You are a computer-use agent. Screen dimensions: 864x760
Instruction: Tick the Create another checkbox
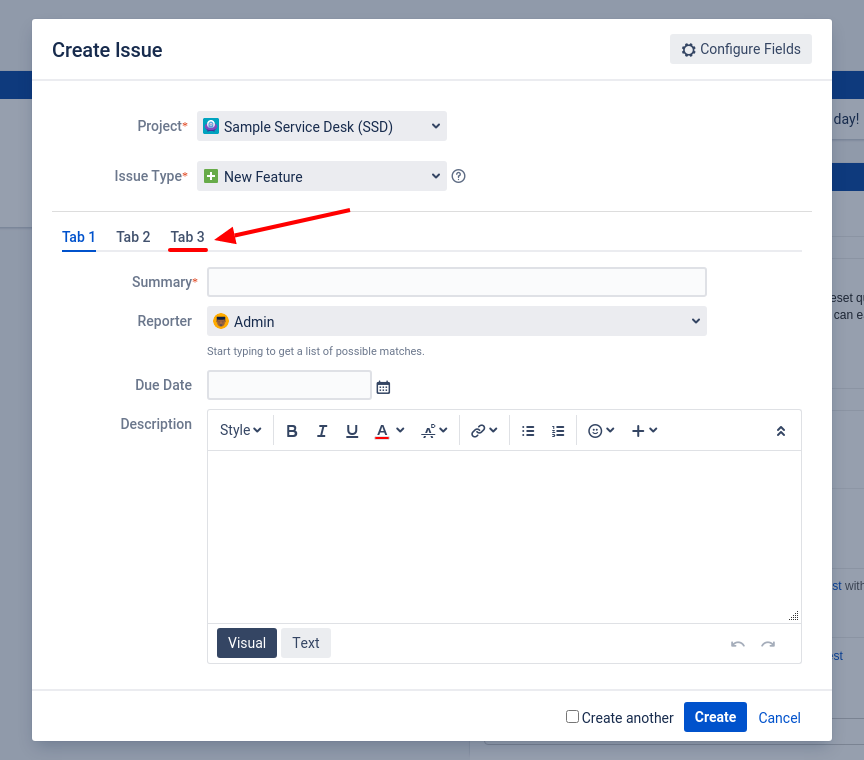[573, 716]
